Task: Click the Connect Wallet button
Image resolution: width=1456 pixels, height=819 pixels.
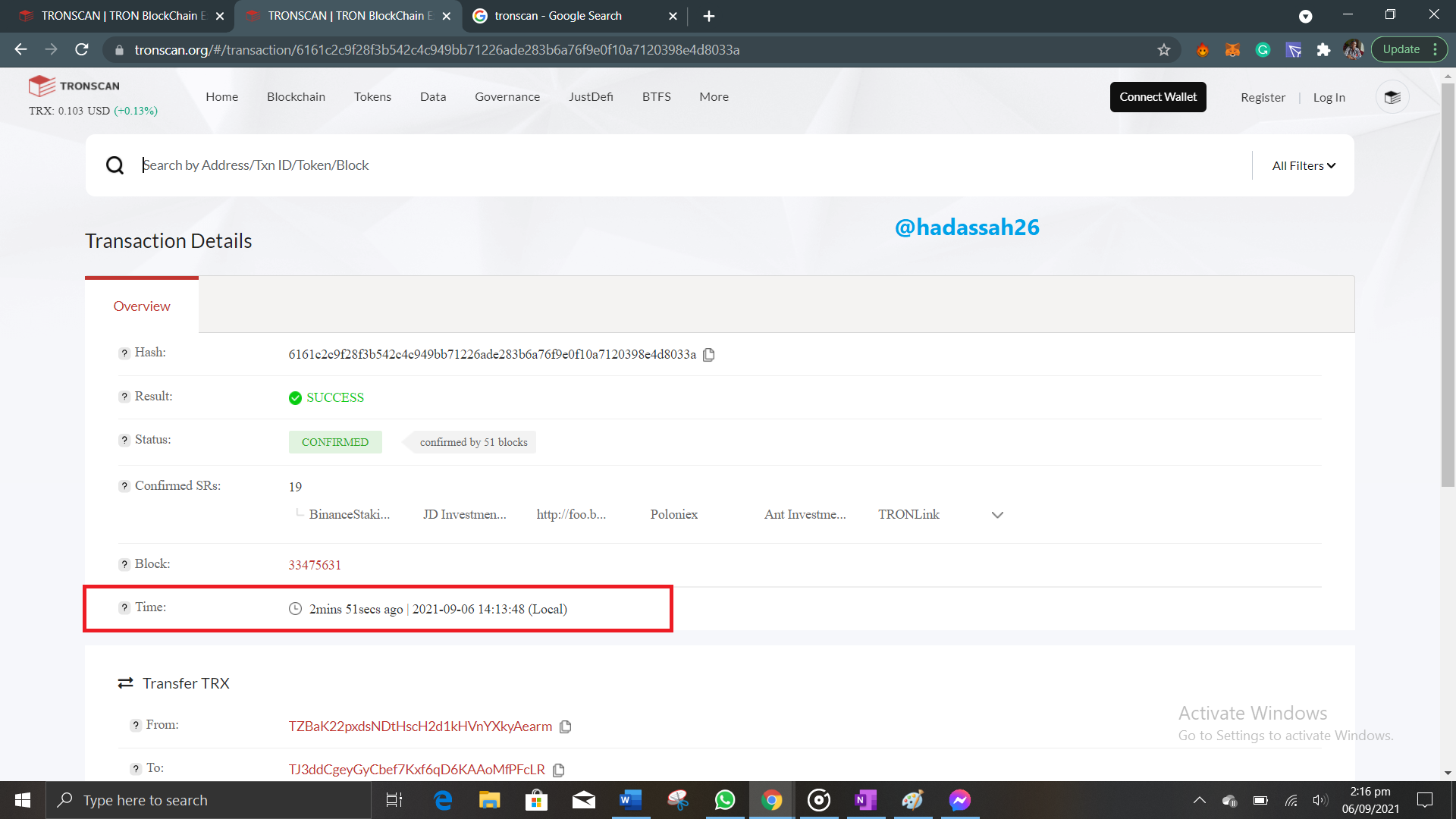Action: click(x=1158, y=97)
